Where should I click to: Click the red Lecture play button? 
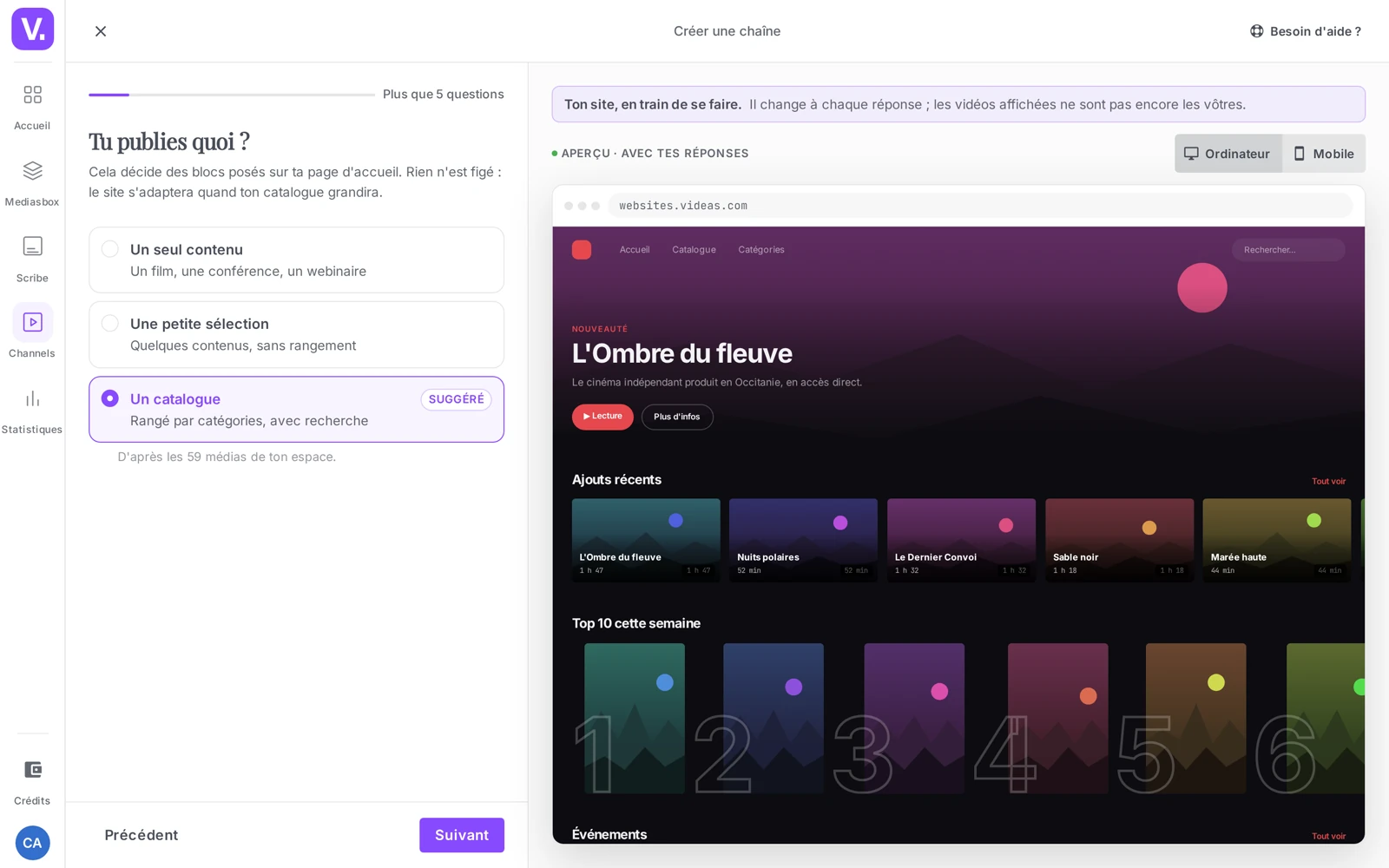coord(602,417)
